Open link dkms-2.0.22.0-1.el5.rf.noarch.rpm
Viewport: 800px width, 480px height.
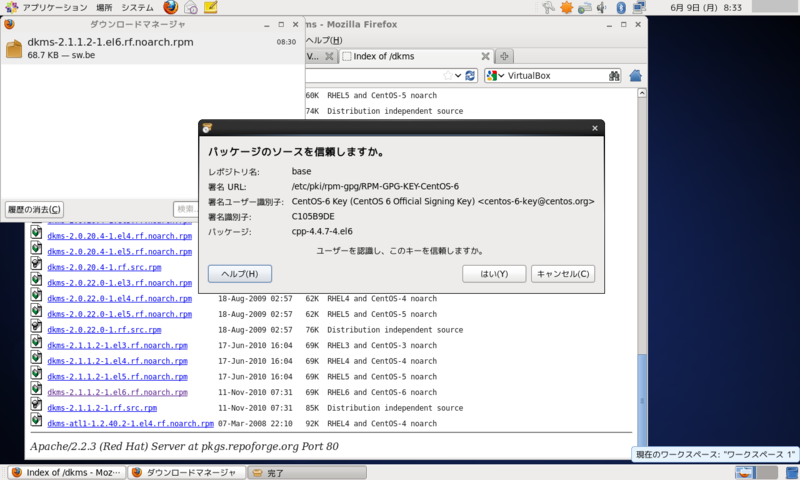[119, 314]
